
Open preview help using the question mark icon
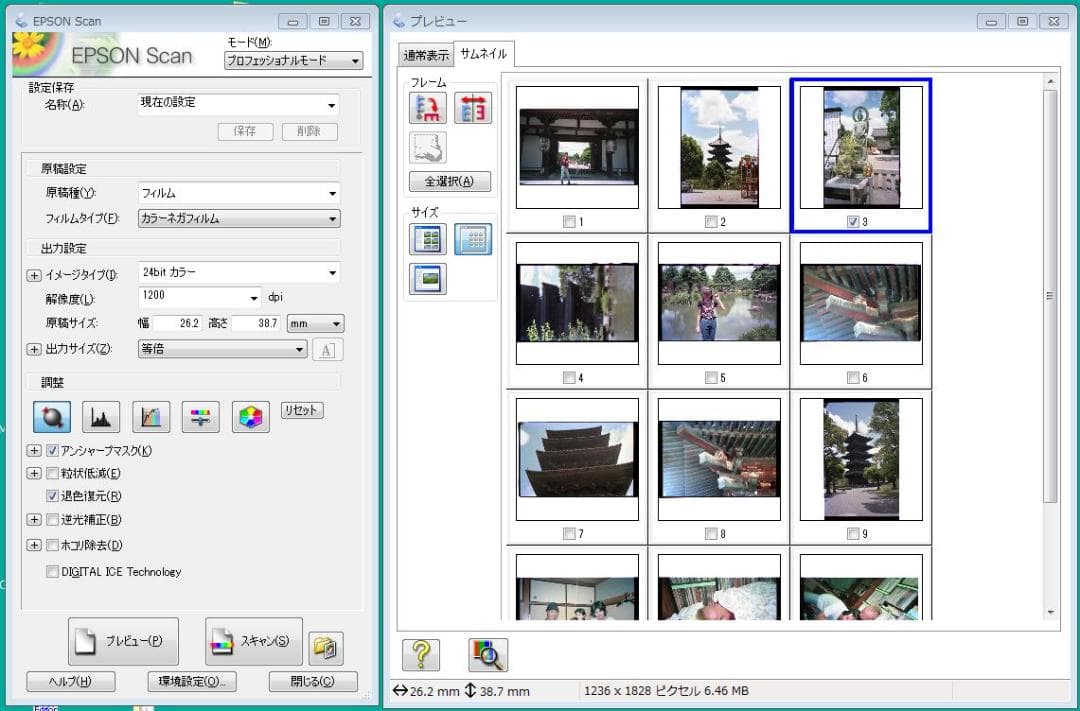(421, 655)
